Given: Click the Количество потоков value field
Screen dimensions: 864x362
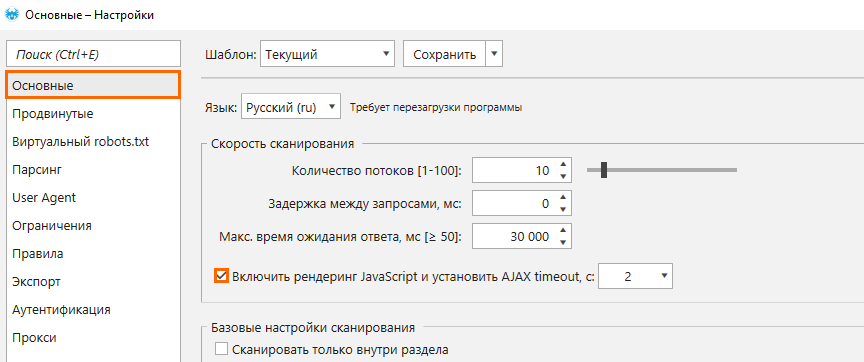Looking at the screenshot, I should pos(514,171).
